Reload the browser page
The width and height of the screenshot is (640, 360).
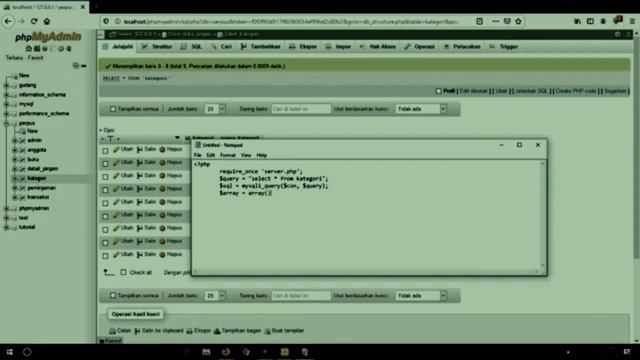pos(34,21)
